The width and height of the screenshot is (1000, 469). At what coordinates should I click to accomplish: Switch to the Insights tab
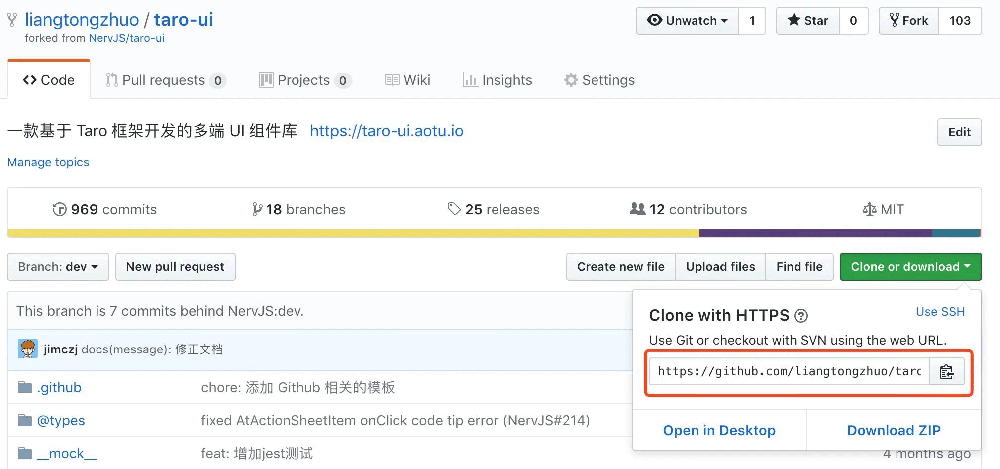[497, 80]
